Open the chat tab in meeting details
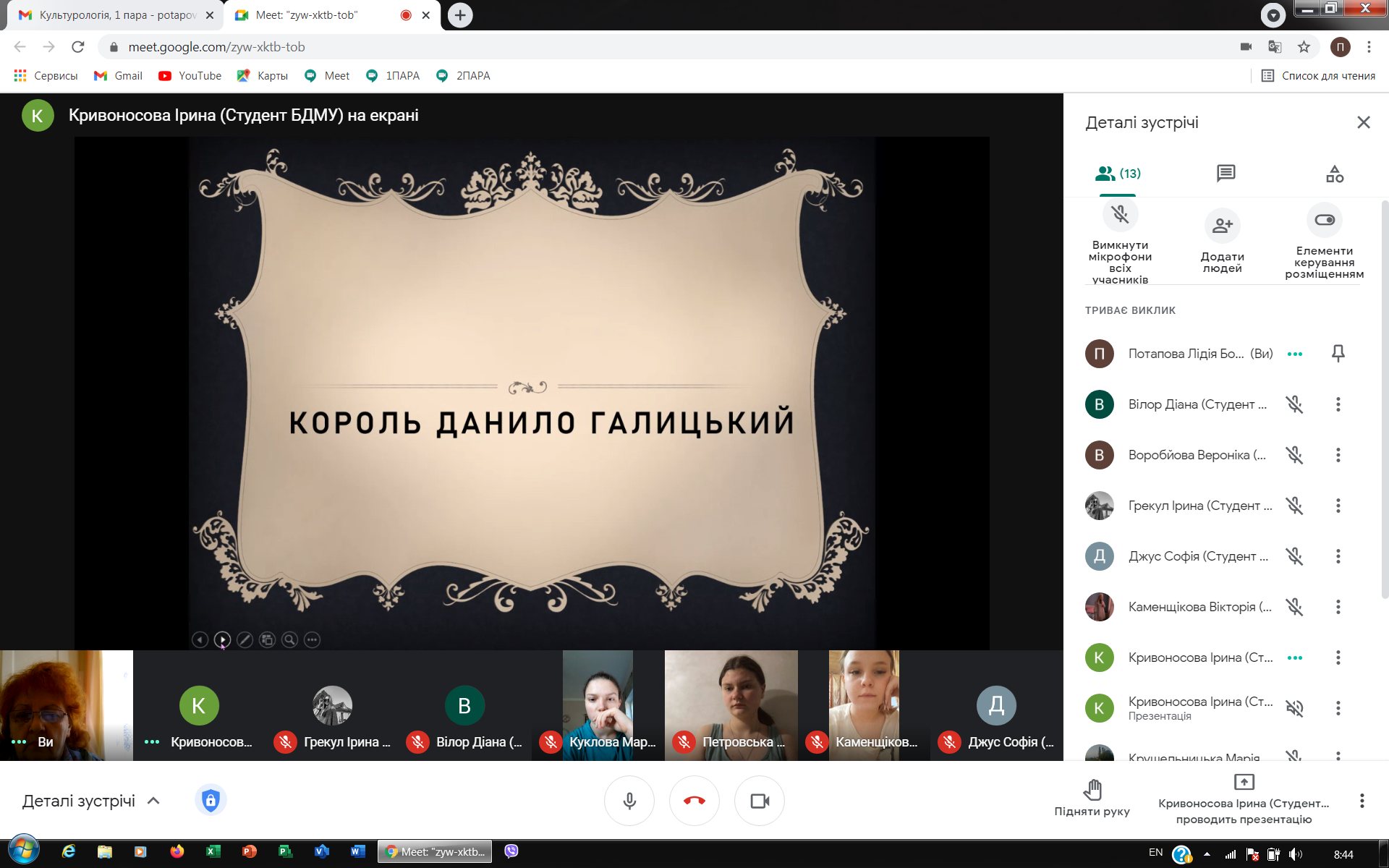This screenshot has height=868, width=1389. click(1226, 174)
